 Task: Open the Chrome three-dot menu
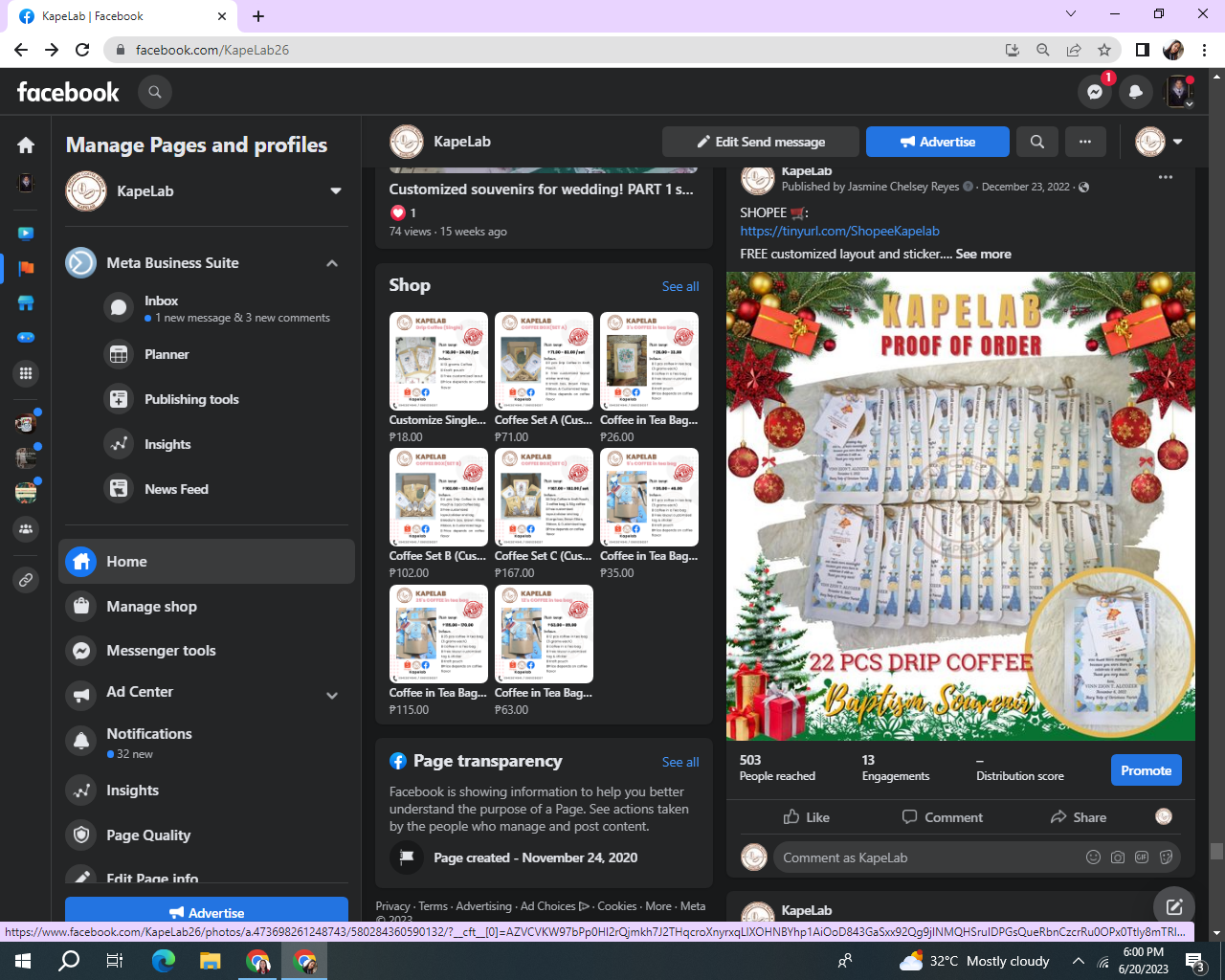click(1205, 50)
